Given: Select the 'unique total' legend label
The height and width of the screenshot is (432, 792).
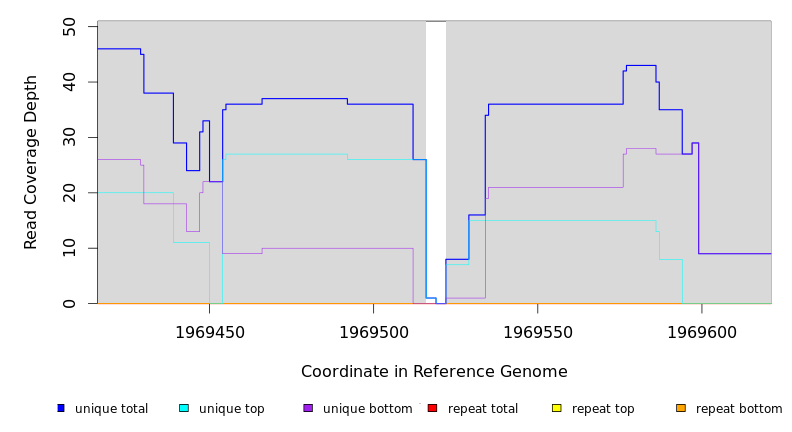Looking at the screenshot, I should tap(111, 409).
